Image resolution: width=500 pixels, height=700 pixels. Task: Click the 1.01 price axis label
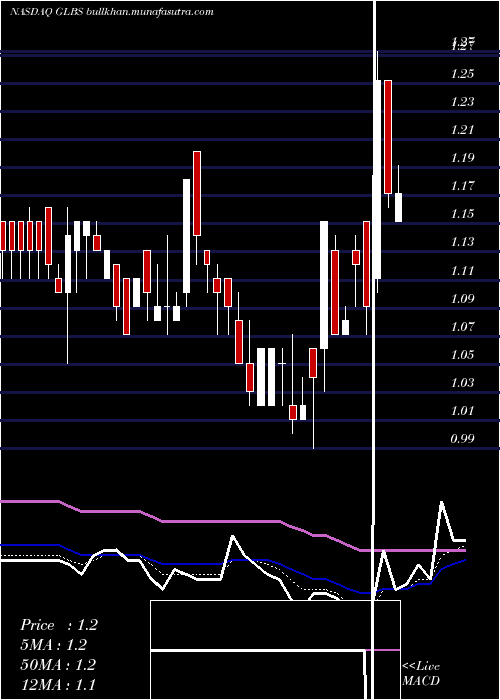462,411
